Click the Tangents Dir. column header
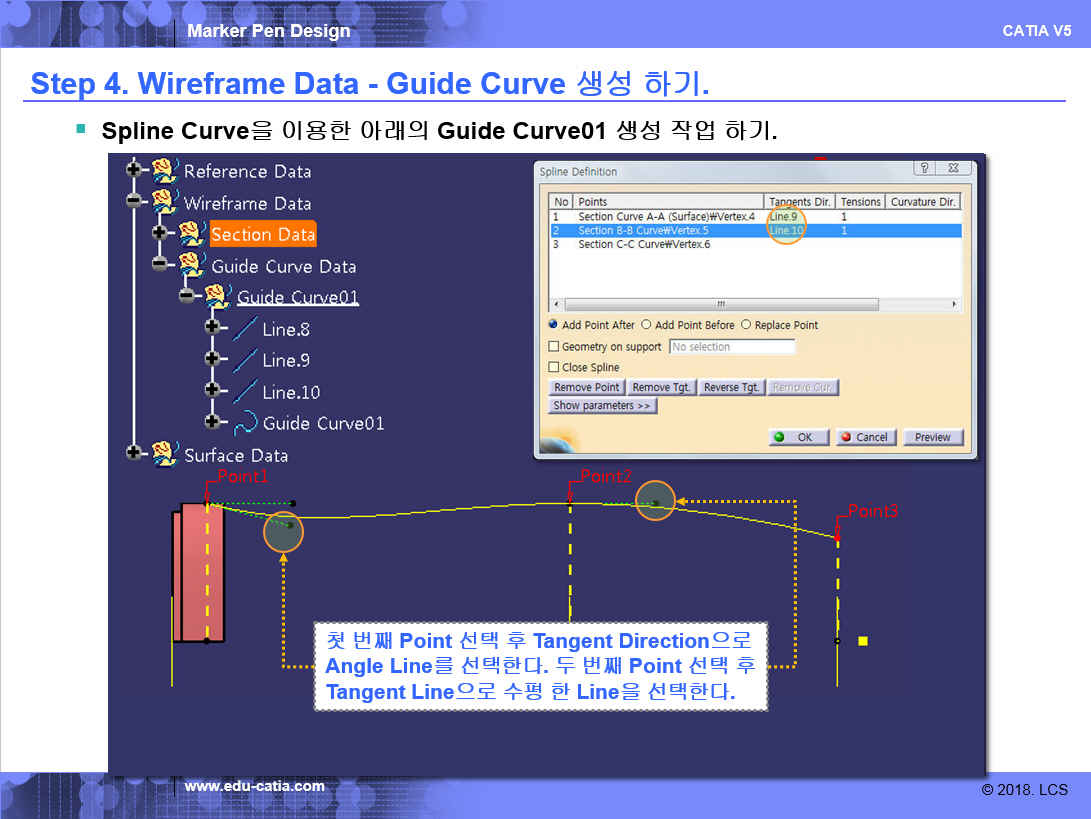 coord(798,202)
